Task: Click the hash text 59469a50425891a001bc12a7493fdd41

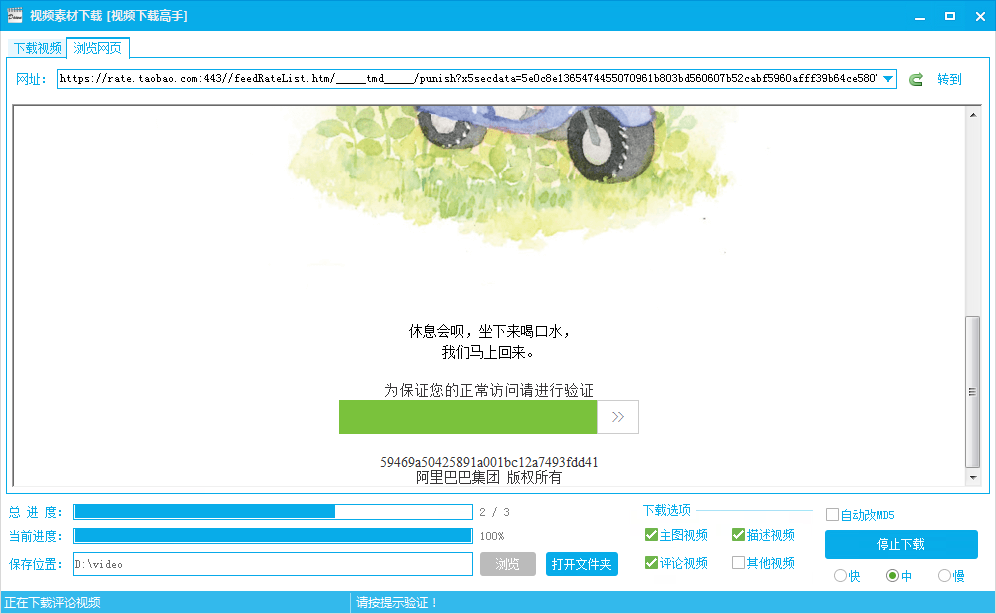Action: (489, 462)
